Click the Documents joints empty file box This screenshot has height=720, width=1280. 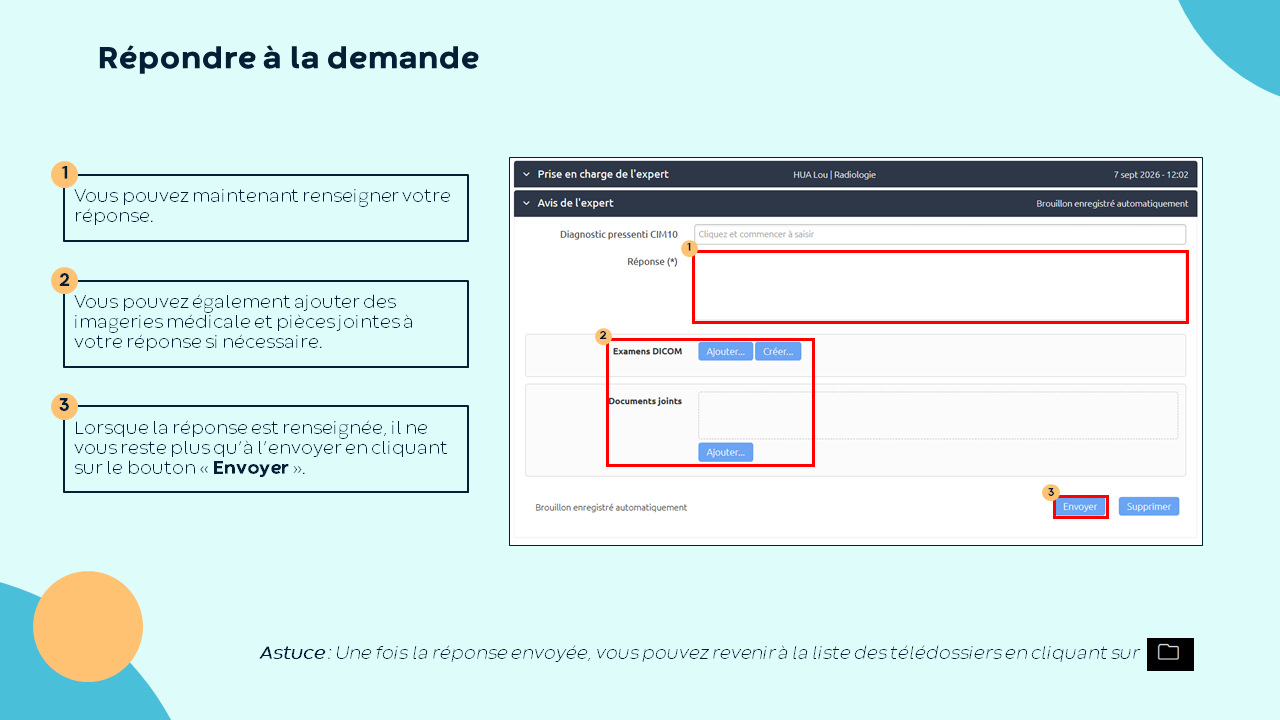pyautogui.click(x=938, y=415)
